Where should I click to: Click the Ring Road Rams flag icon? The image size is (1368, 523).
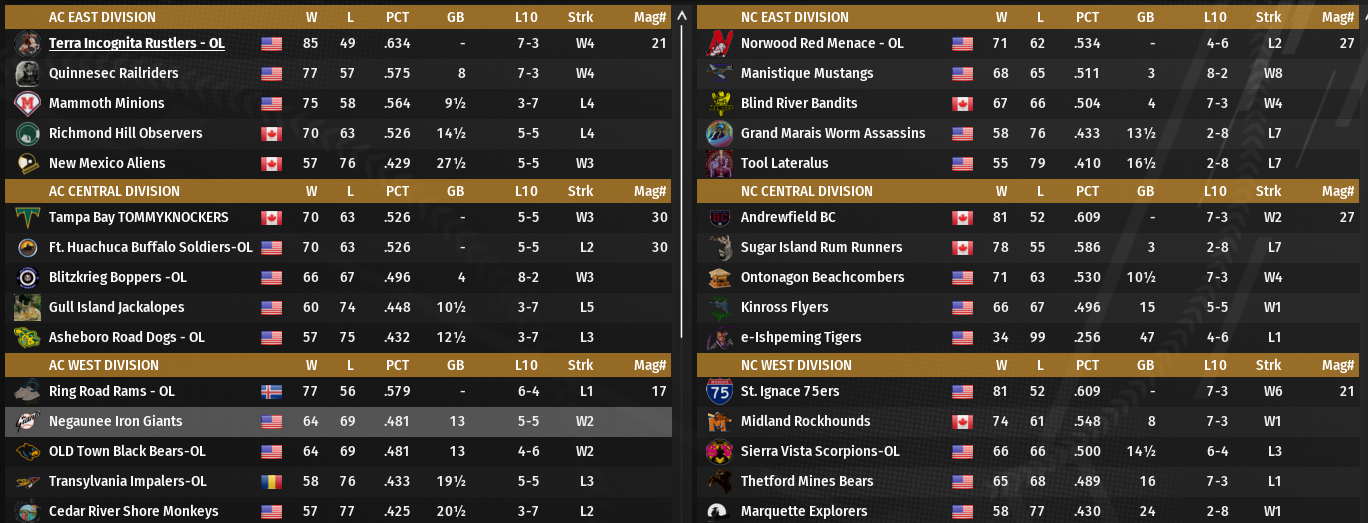[271, 391]
